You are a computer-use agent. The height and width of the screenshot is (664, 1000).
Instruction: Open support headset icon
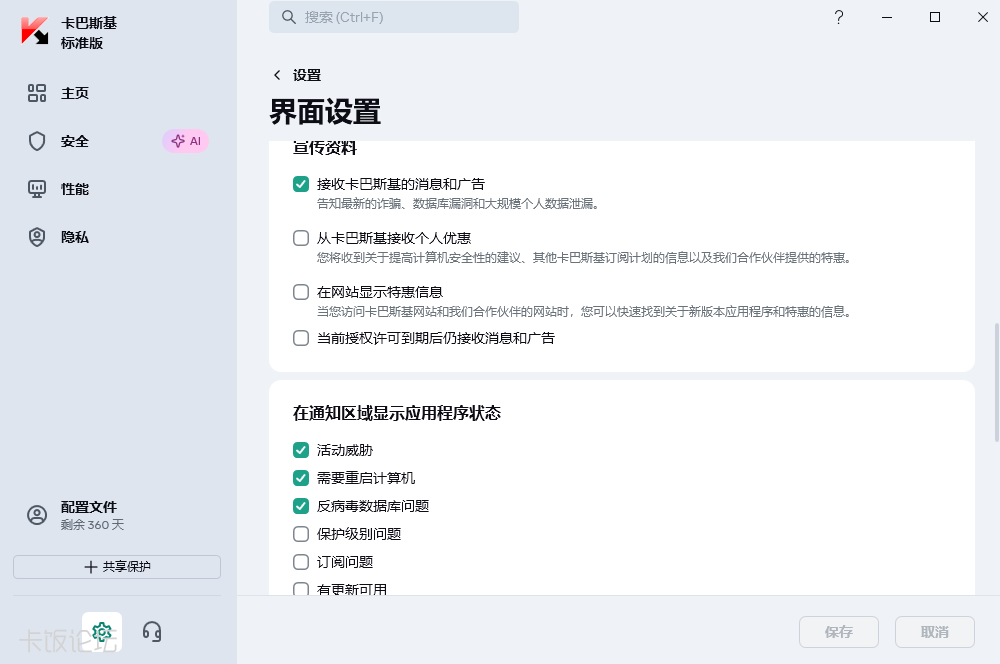click(152, 632)
